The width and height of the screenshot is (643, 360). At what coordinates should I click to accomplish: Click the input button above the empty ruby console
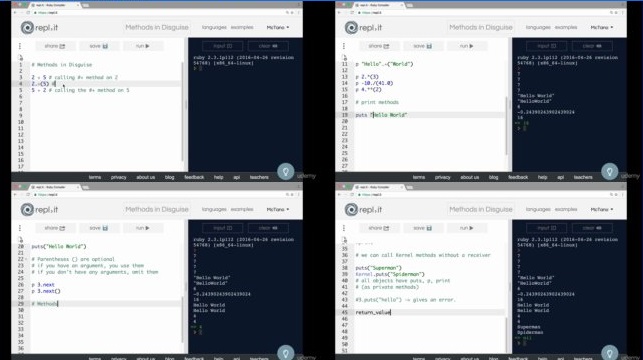223,46
